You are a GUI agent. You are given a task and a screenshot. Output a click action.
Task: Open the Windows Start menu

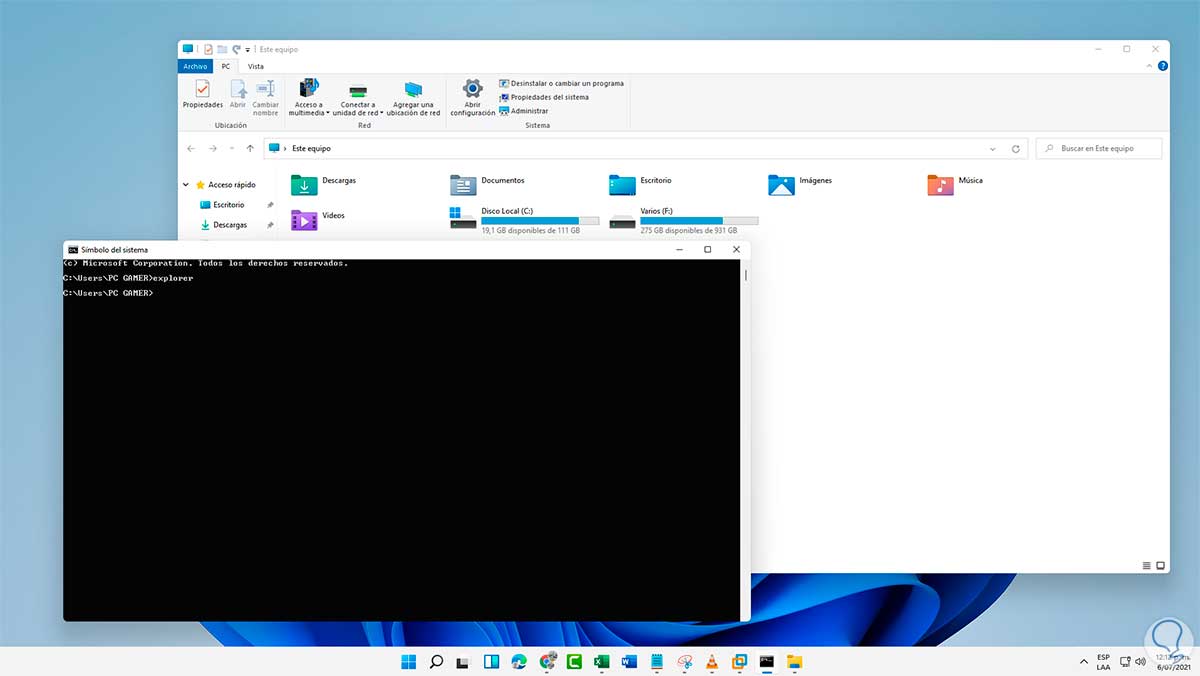tap(409, 662)
